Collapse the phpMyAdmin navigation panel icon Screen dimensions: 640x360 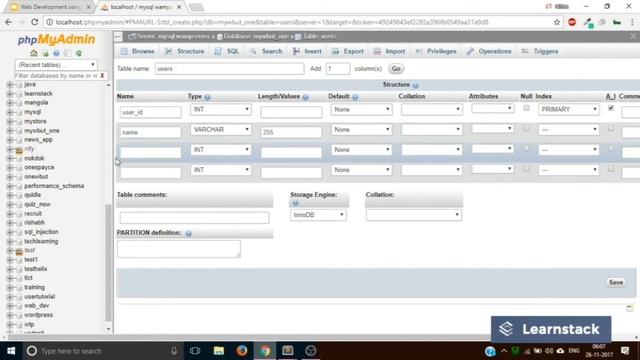point(118,37)
